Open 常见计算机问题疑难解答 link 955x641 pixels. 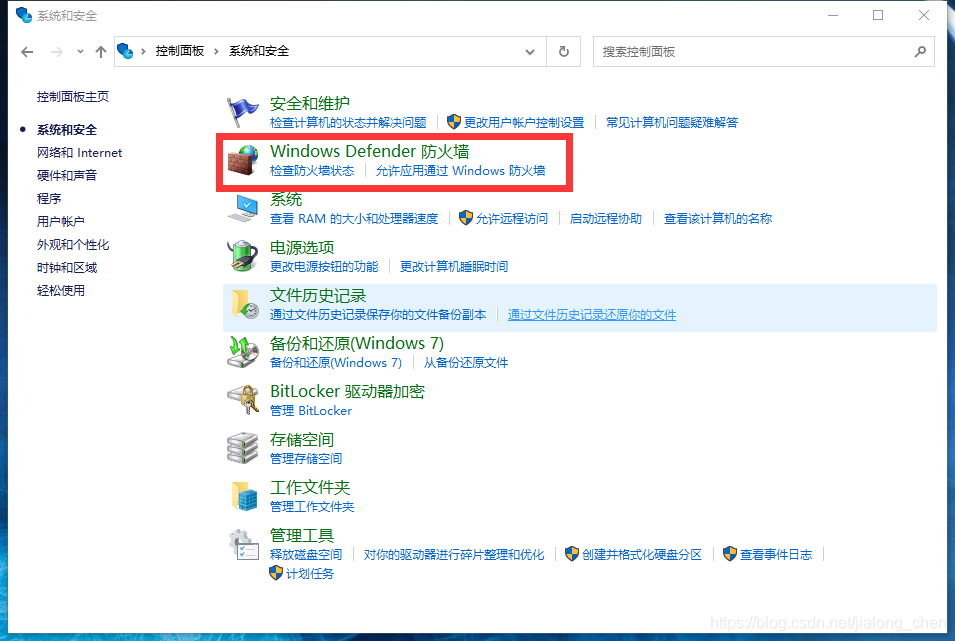[x=672, y=122]
